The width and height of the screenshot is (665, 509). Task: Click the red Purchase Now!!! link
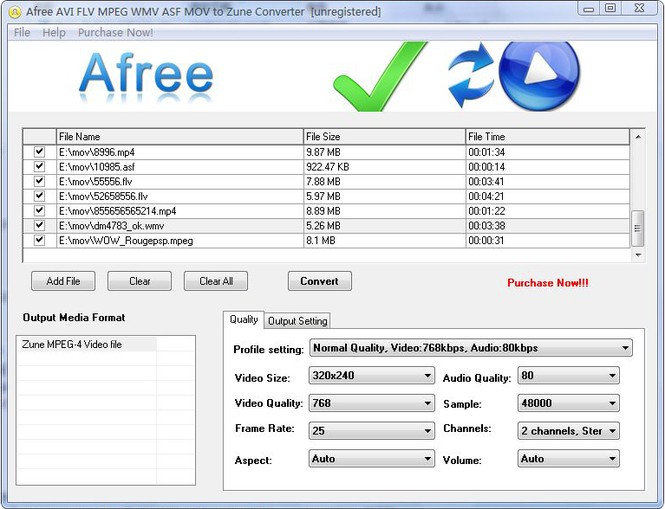[x=548, y=283]
